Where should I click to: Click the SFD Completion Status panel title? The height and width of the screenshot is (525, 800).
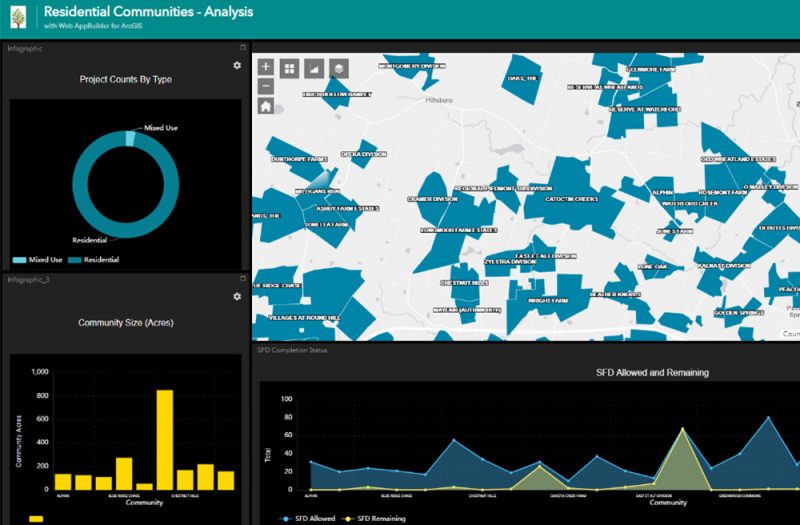(x=292, y=350)
